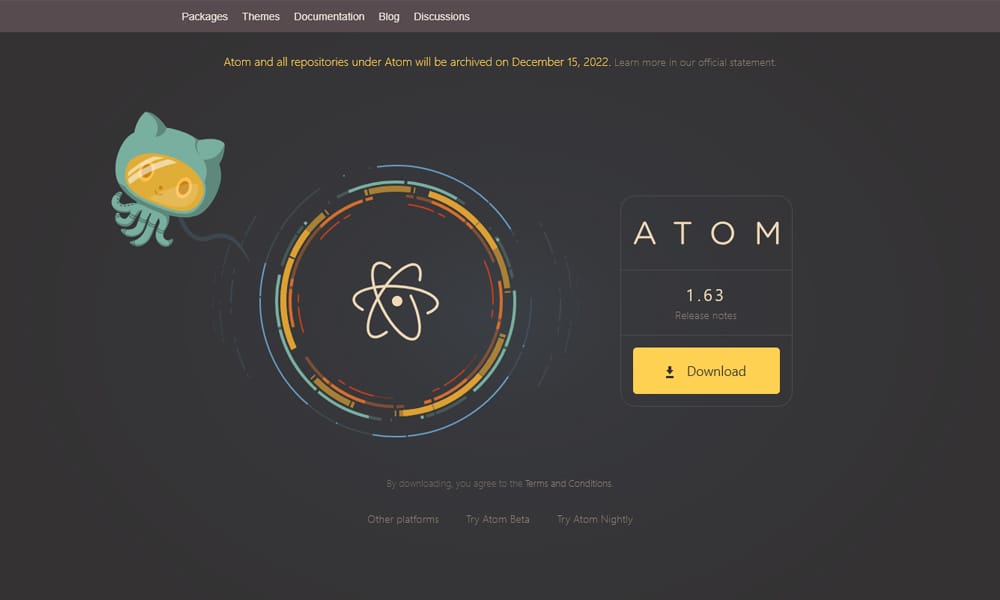The image size is (1000, 600).
Task: Click the yellow Download button
Action: [x=706, y=370]
